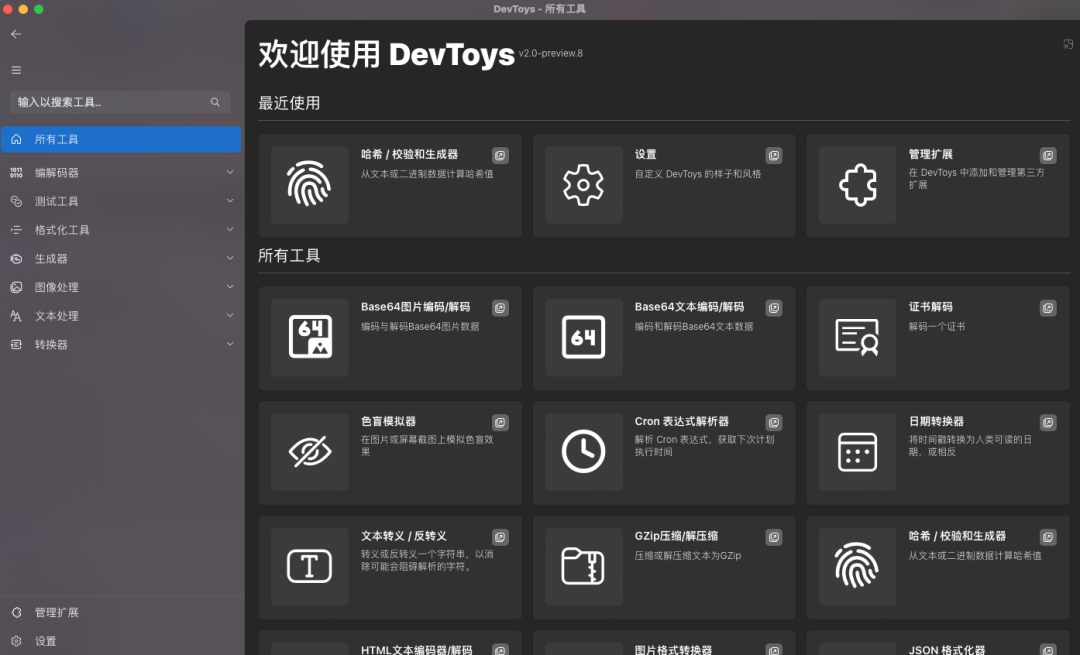Open the Base64图片编码/解码 title

[415, 306]
